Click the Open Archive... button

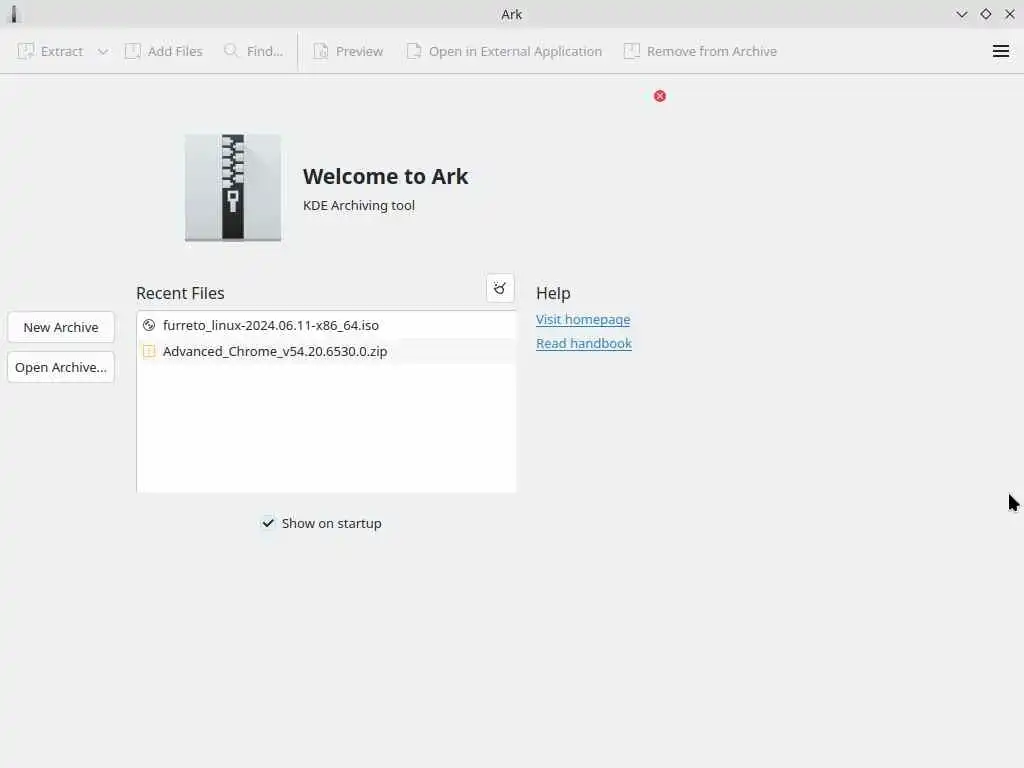click(61, 367)
